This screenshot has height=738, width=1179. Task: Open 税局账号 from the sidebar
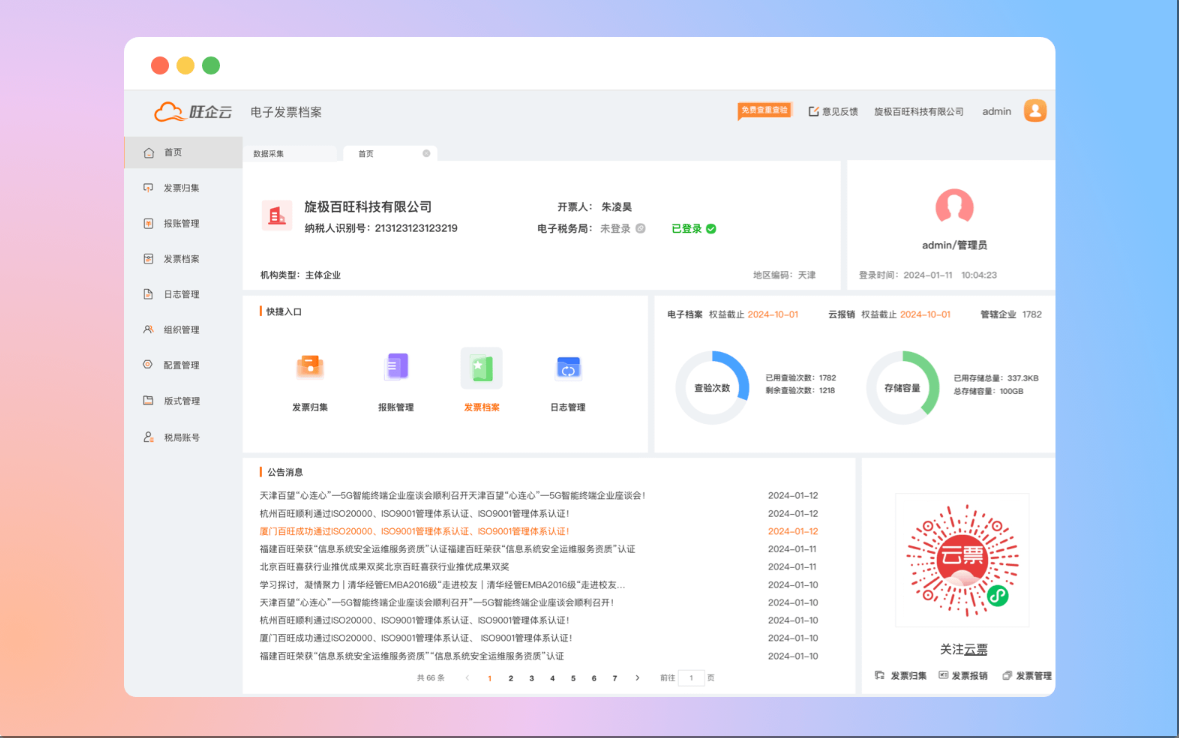181,437
